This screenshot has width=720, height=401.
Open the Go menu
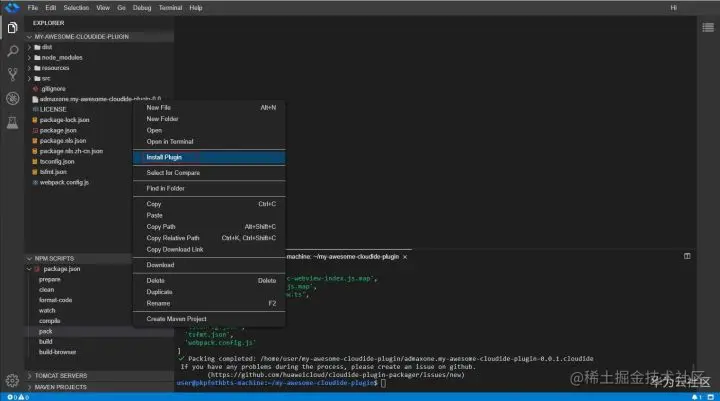click(121, 8)
